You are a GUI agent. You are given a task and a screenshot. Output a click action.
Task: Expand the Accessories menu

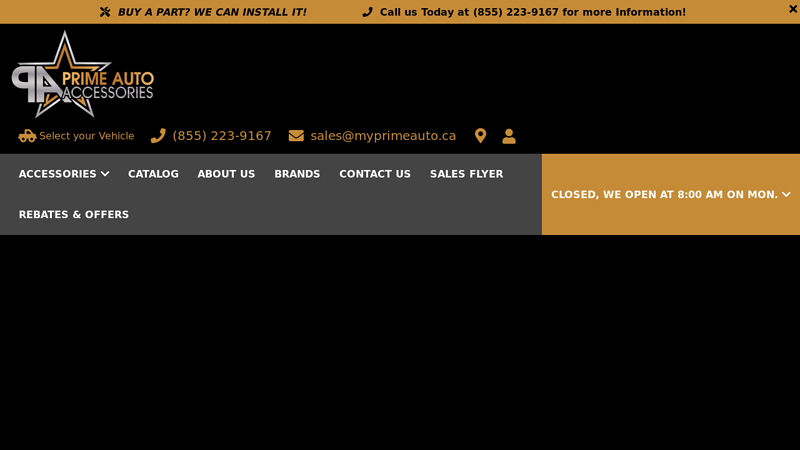64,174
